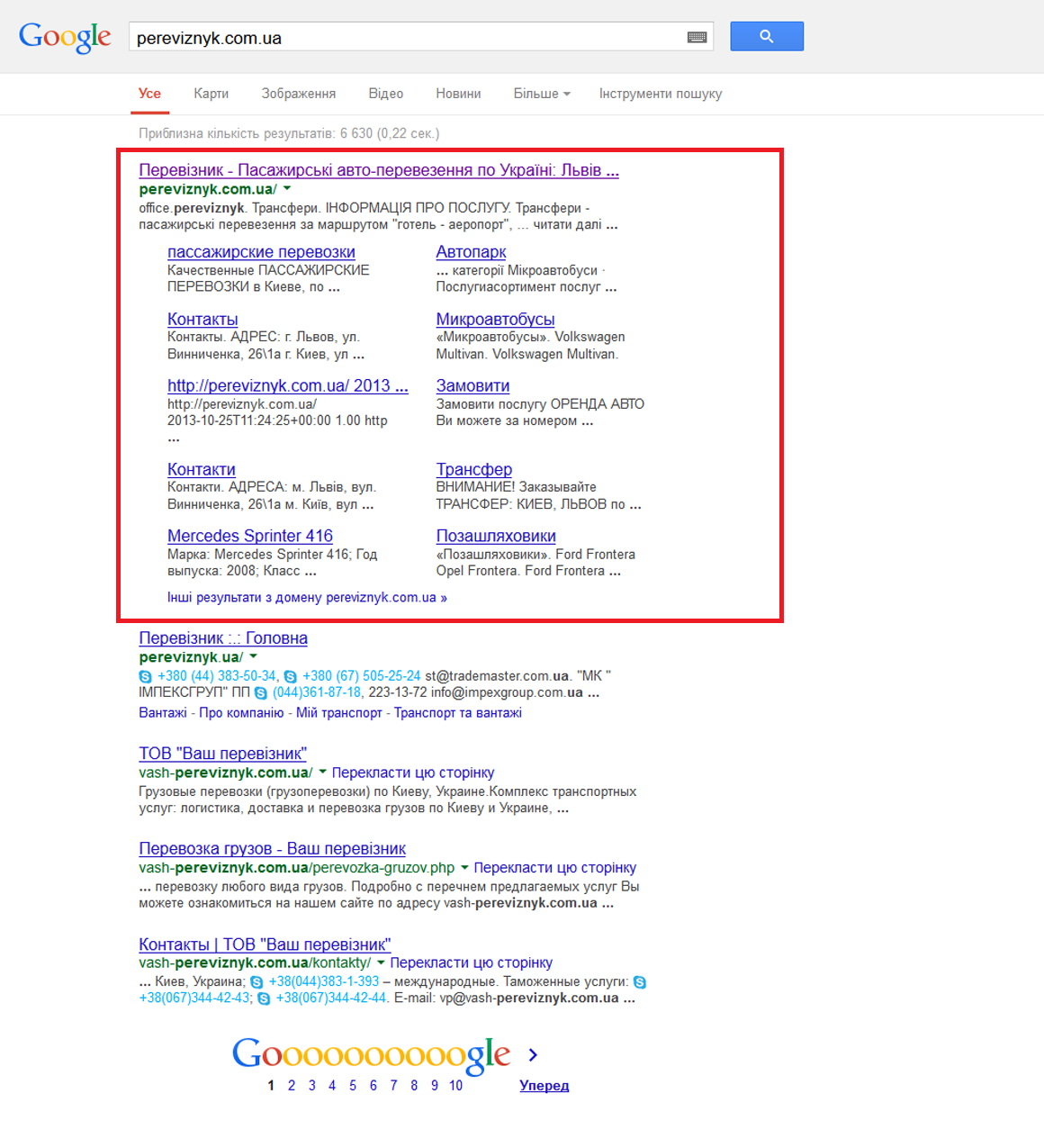Go to results page 7
Viewport: 1044px width, 1148px height.
393,1086
